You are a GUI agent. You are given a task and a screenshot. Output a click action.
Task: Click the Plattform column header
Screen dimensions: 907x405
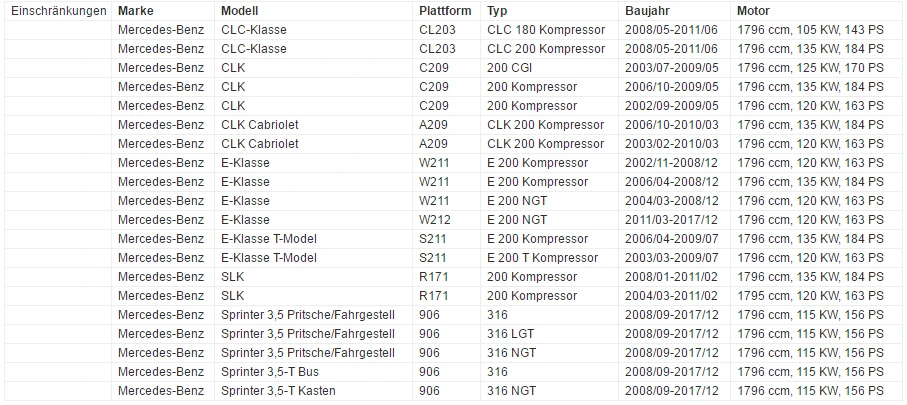click(447, 11)
